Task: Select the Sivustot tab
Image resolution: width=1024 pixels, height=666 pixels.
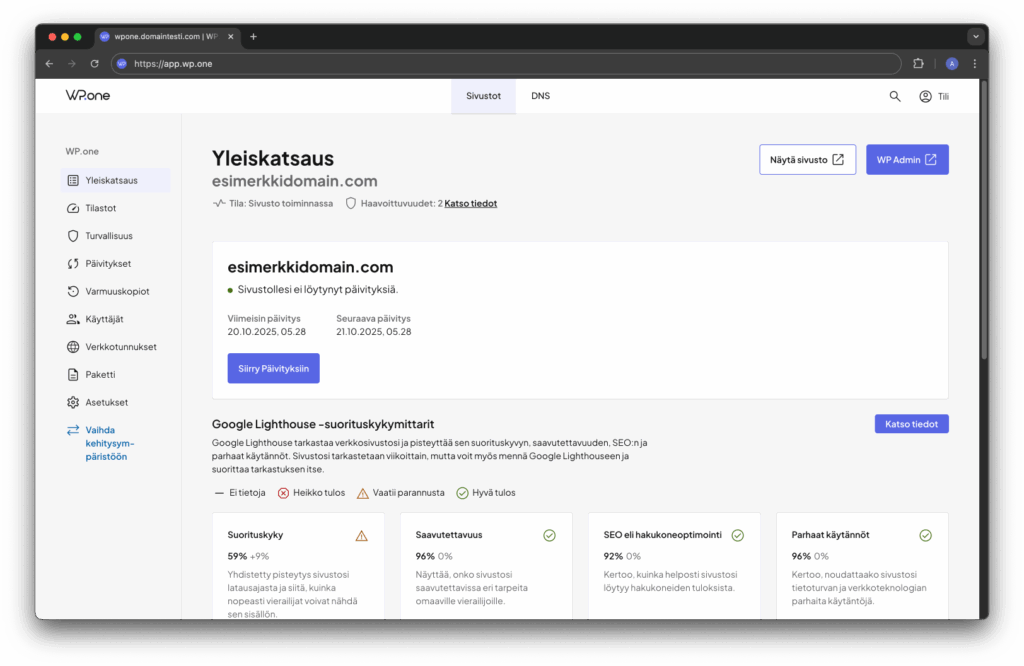Action: [483, 96]
